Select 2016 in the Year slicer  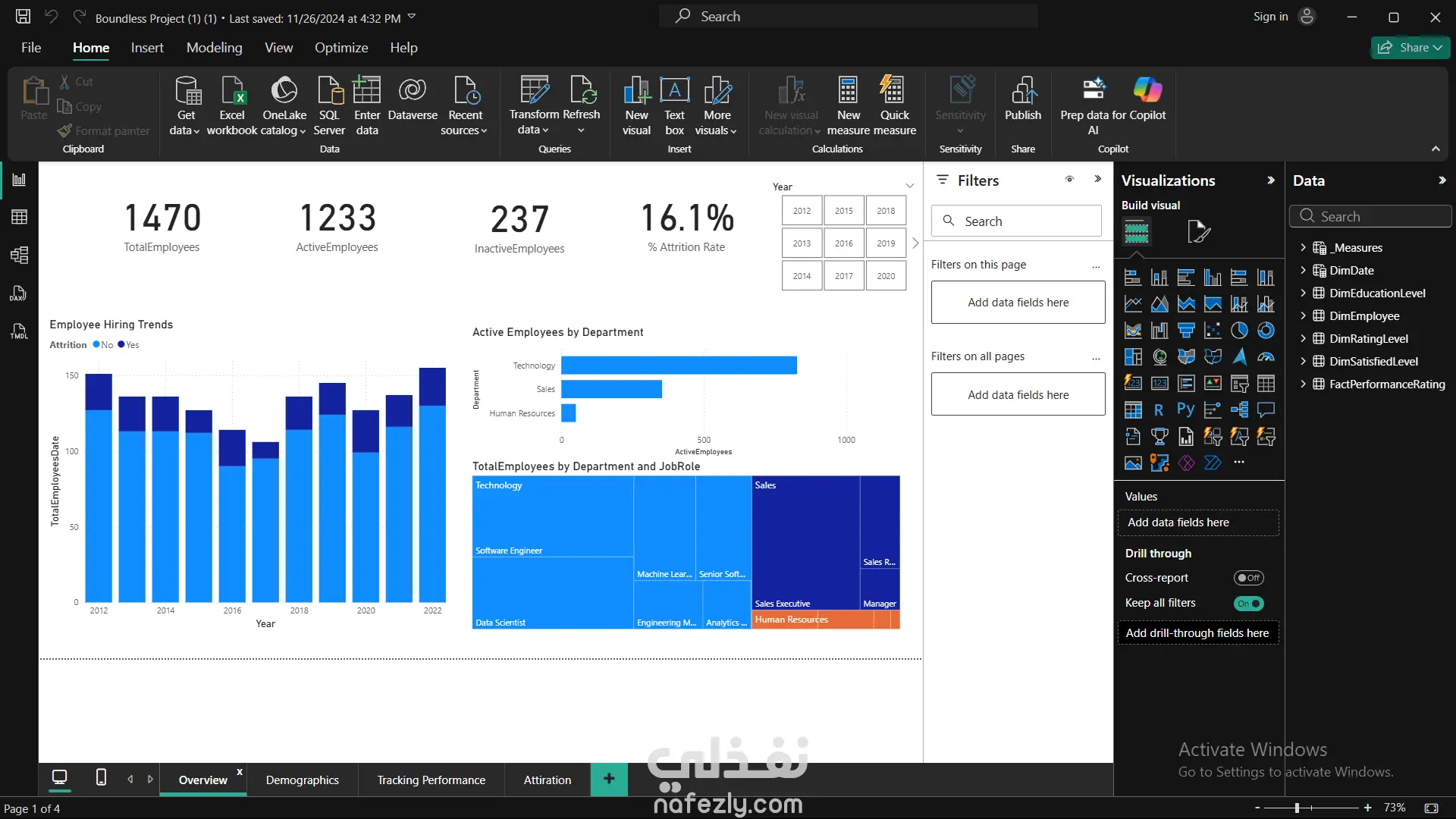pyautogui.click(x=843, y=243)
